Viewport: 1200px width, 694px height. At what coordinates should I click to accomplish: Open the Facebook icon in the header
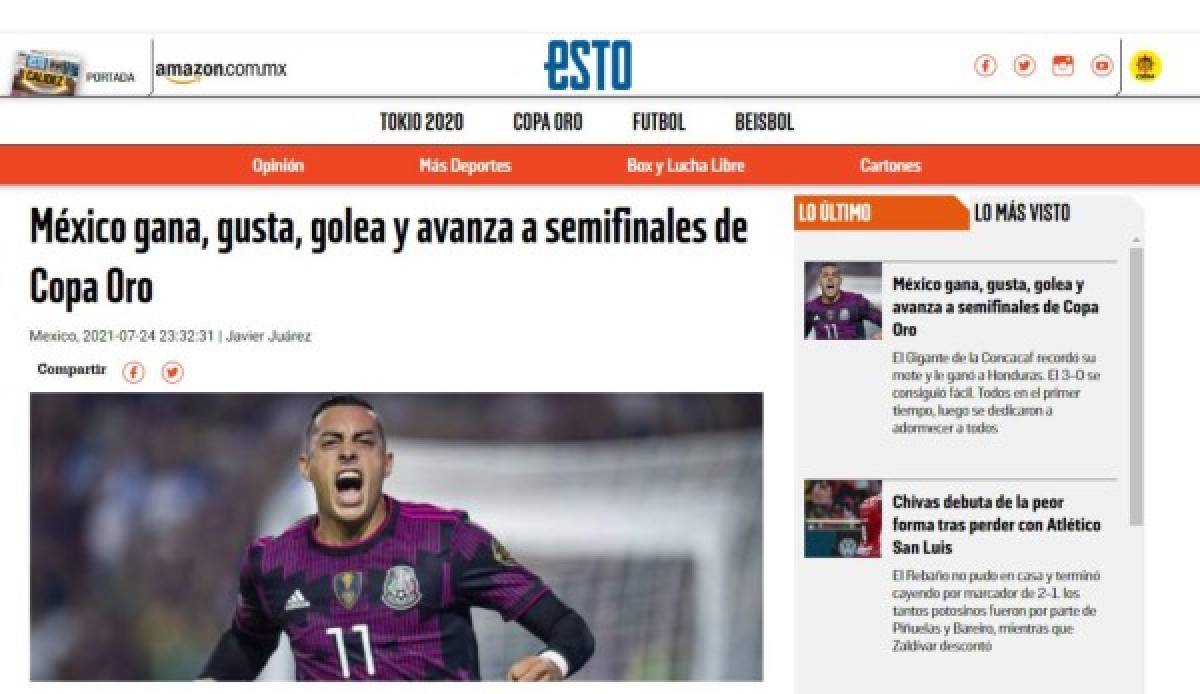[x=985, y=66]
